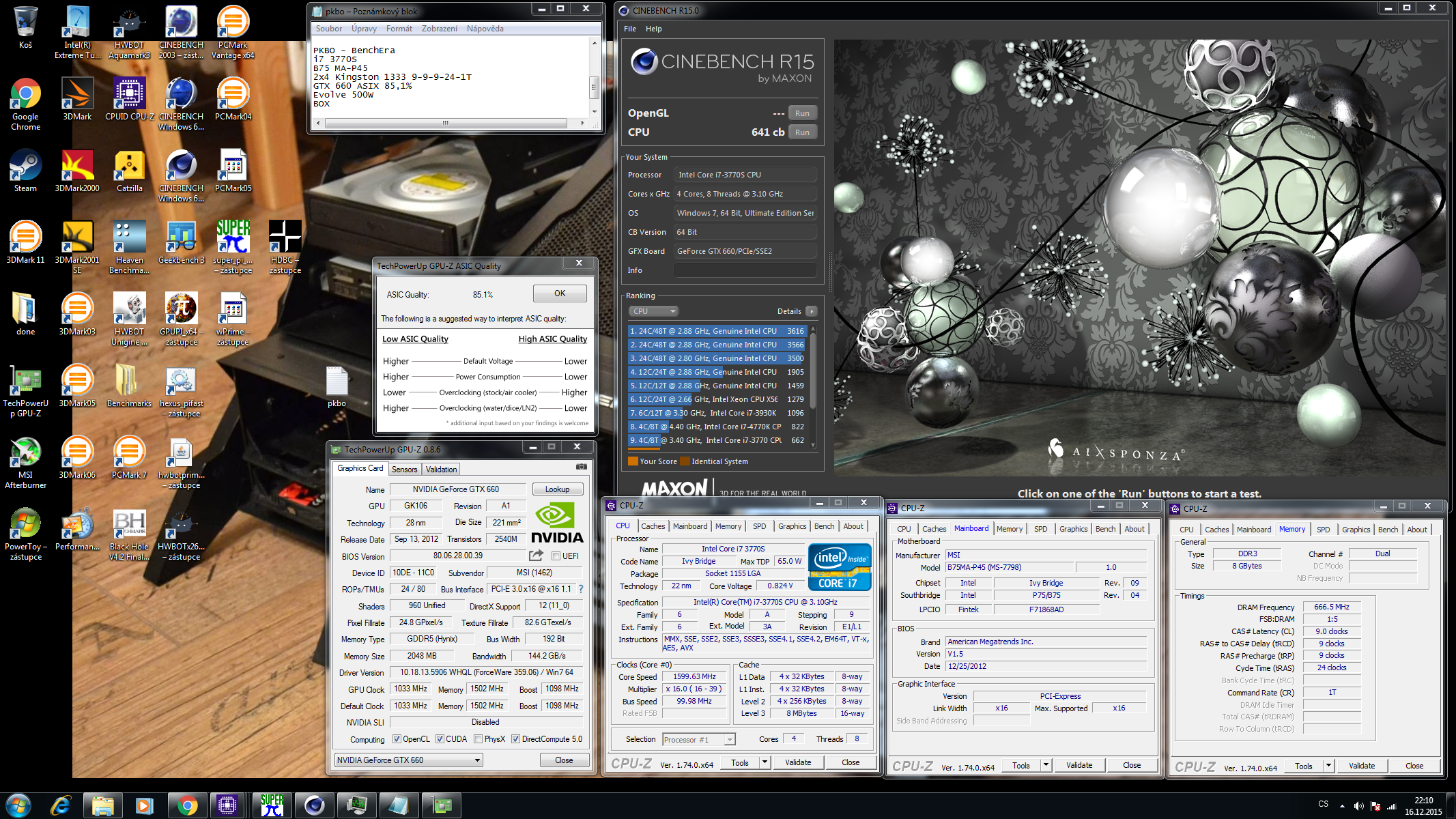Open MSI Afterburner from the desktop
Image resolution: width=1456 pixels, height=819 pixels.
coord(25,462)
